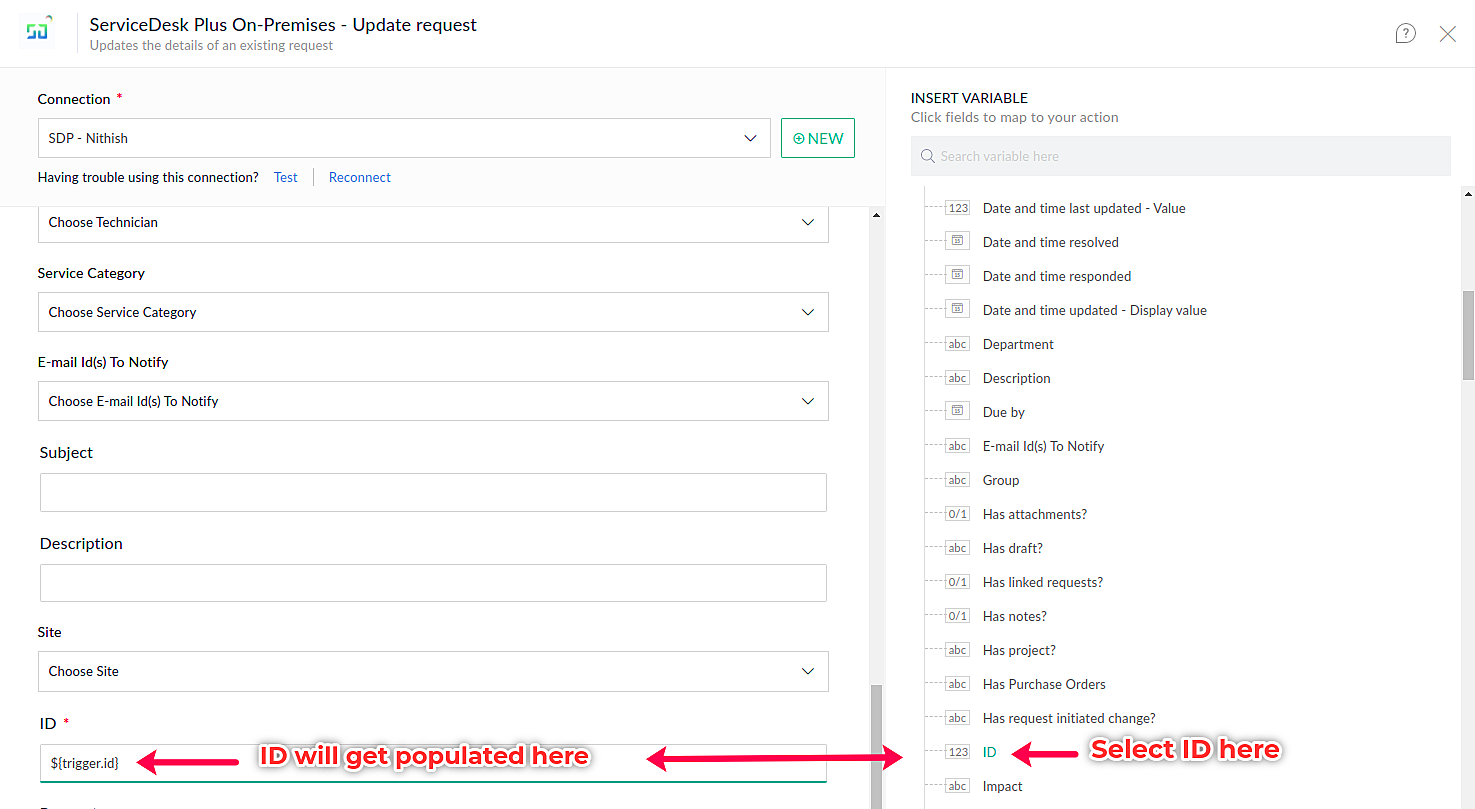This screenshot has width=1475, height=809.
Task: Click the 123 icon beside ID variable
Action: (958, 752)
